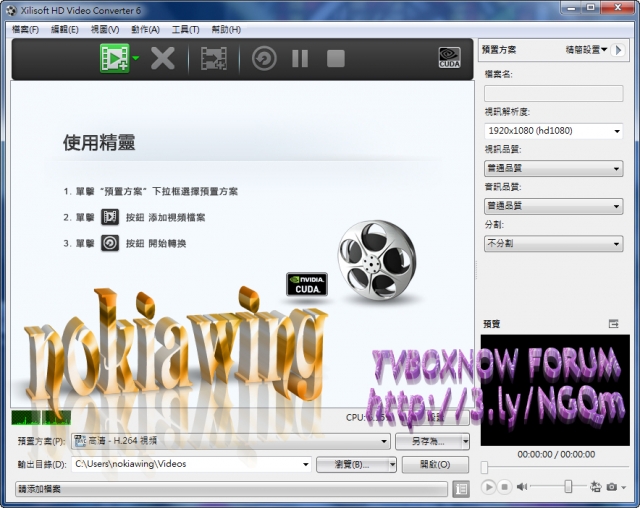Click the snapshot camera icon under preview
Viewport: 640px width, 508px height.
click(612, 487)
